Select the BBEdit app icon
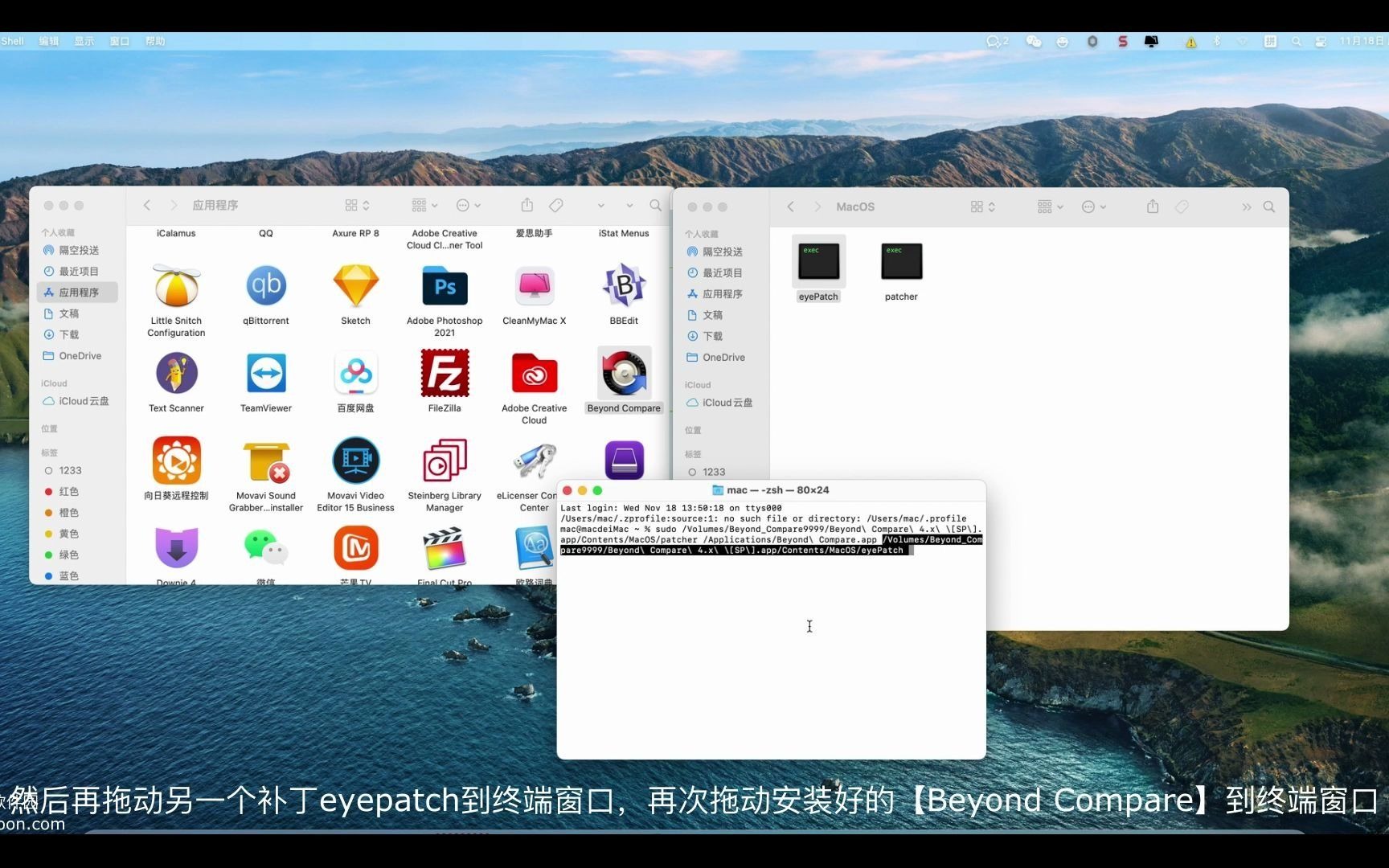 pyautogui.click(x=624, y=286)
